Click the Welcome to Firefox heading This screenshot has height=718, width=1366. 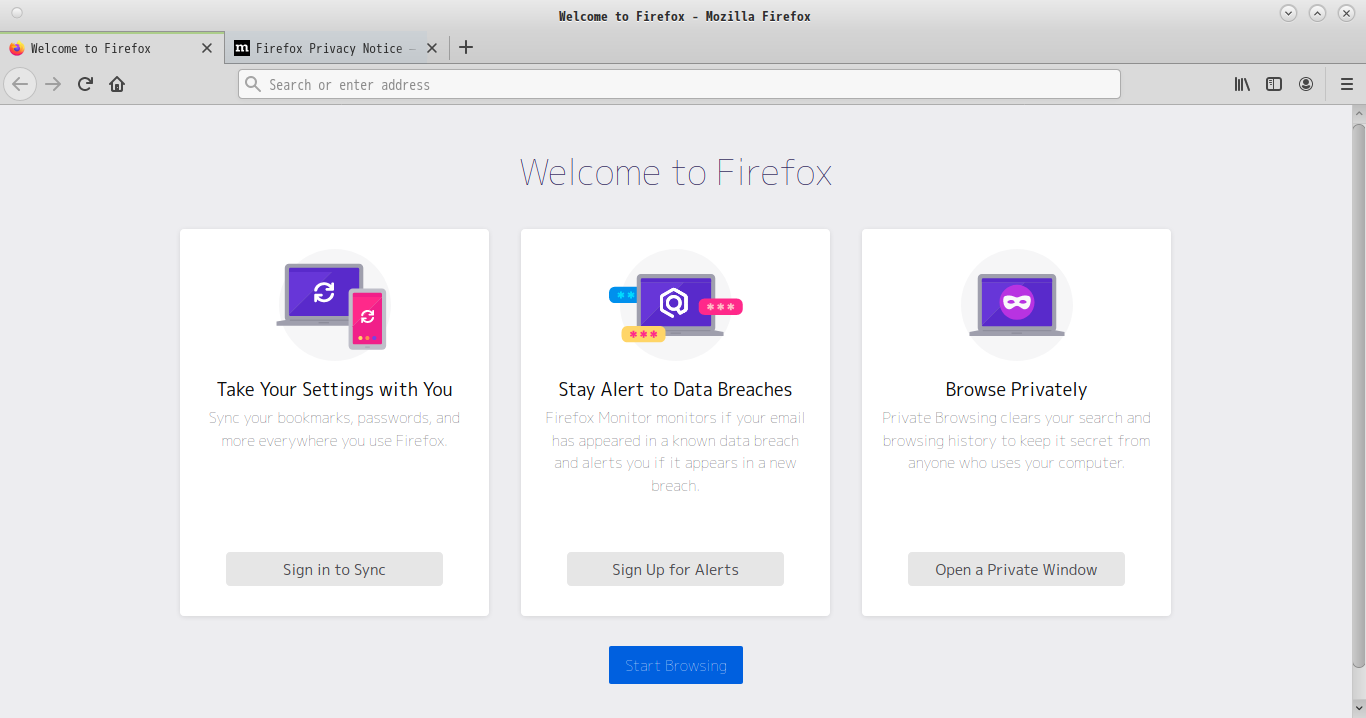click(676, 172)
